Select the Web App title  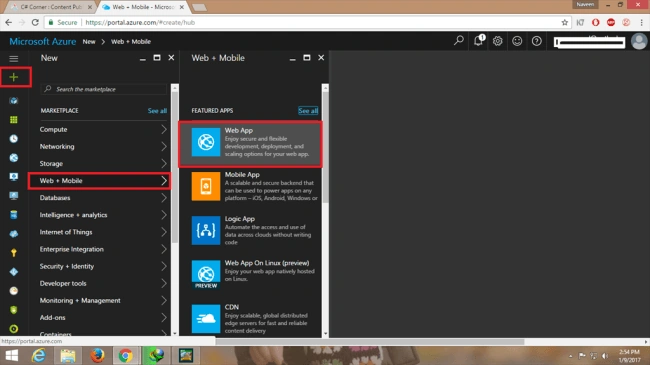239,130
